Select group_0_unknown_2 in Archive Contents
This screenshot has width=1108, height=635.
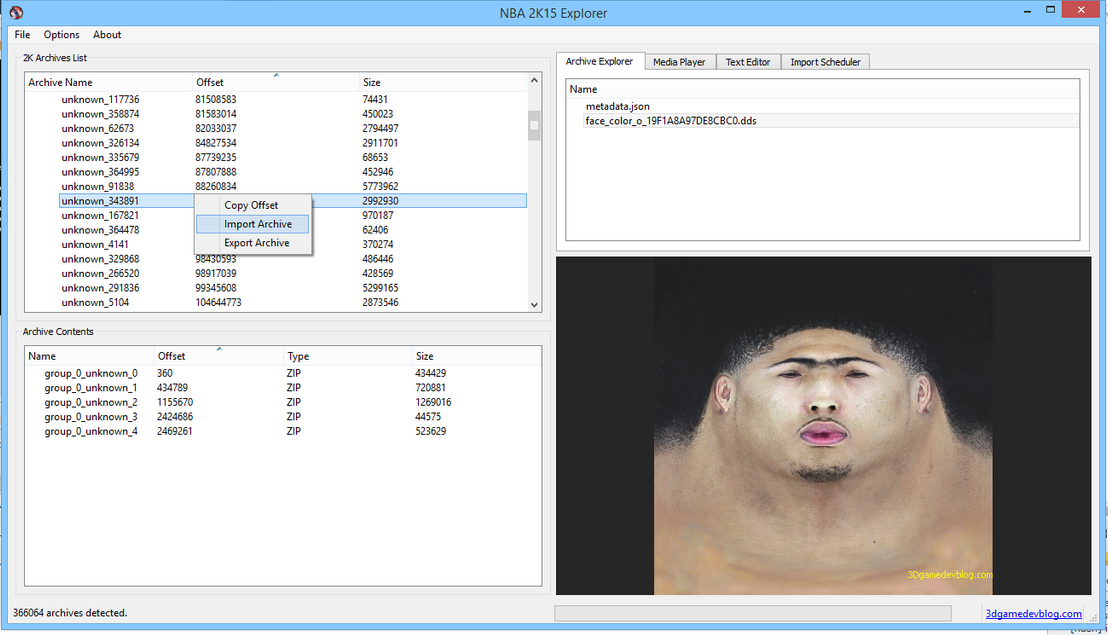click(91, 402)
